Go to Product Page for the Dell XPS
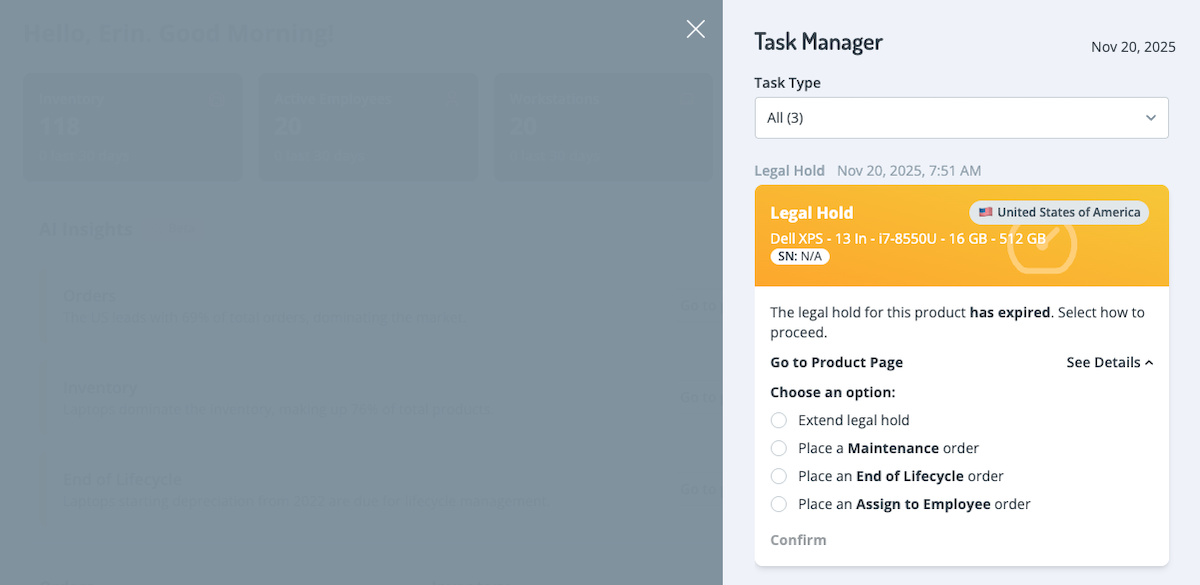Image resolution: width=1200 pixels, height=585 pixels. click(x=836, y=362)
